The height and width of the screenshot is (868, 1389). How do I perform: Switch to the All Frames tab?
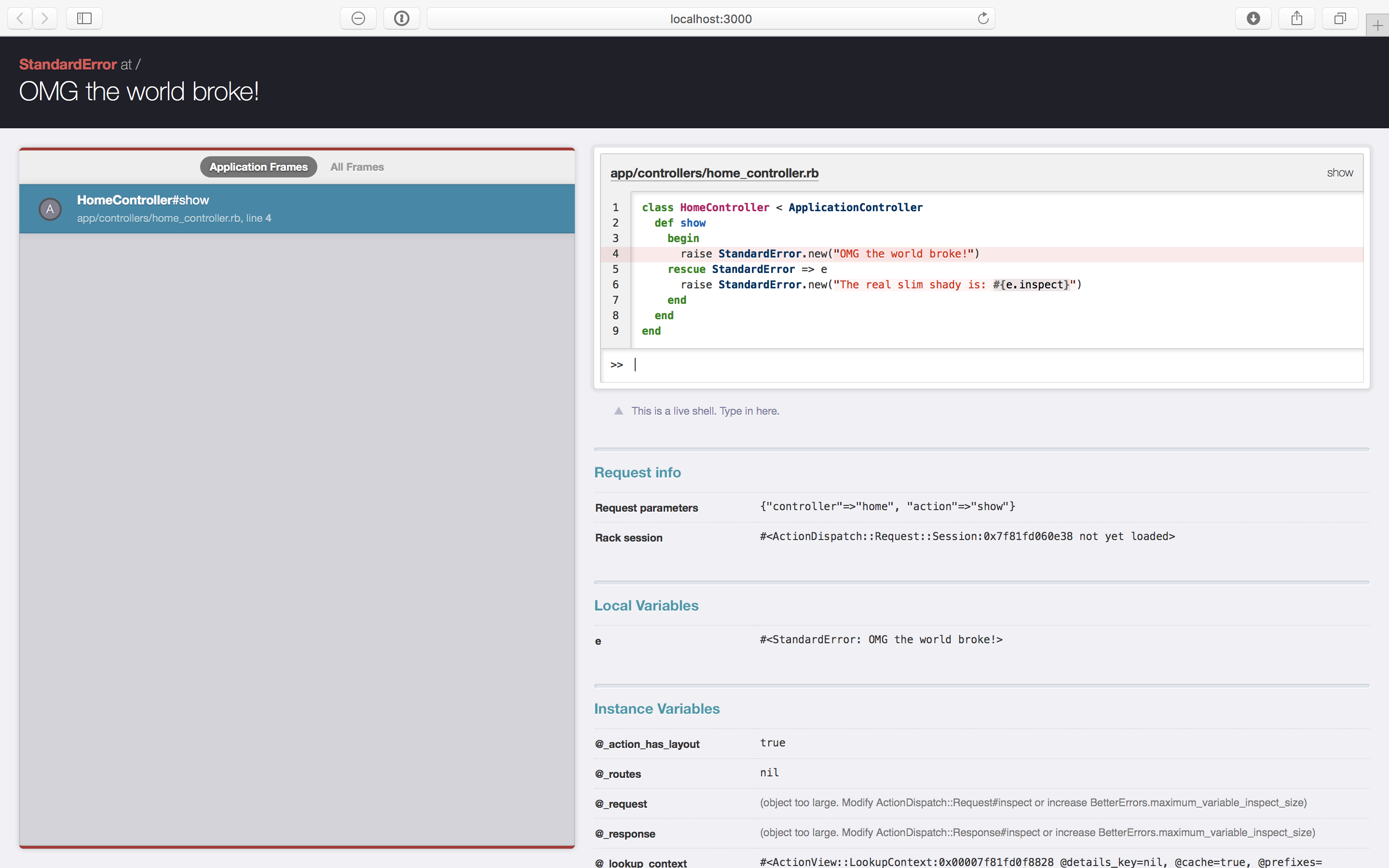coord(357,167)
